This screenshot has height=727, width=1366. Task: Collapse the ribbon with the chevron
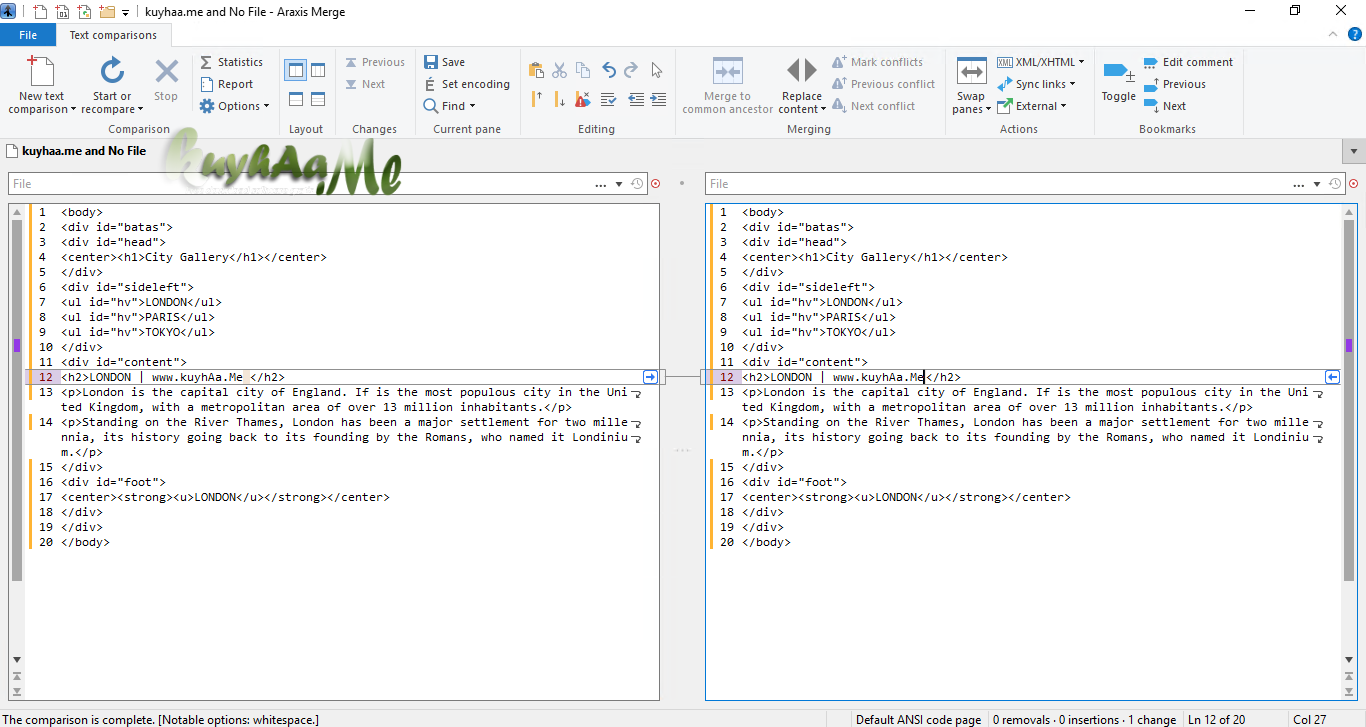pos(1334,34)
